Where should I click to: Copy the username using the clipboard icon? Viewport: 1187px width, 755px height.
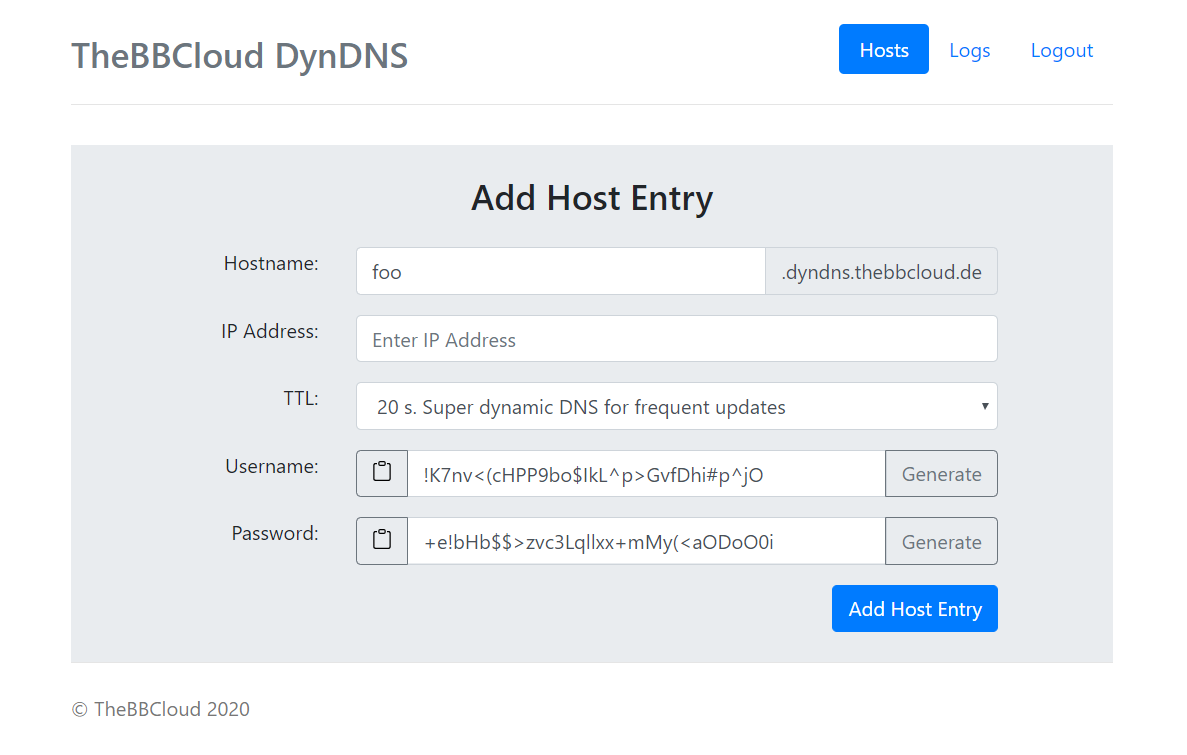point(382,473)
